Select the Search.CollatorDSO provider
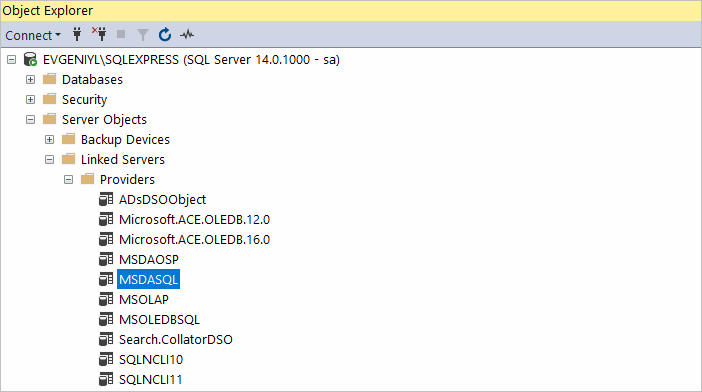Screen dimensions: 702x392 (176, 340)
